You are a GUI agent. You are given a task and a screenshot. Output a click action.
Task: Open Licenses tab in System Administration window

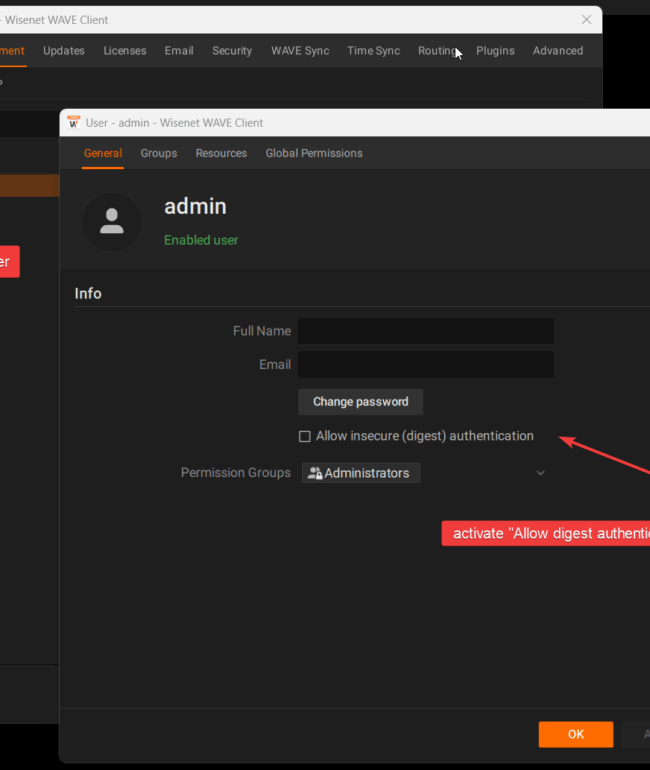click(x=125, y=51)
